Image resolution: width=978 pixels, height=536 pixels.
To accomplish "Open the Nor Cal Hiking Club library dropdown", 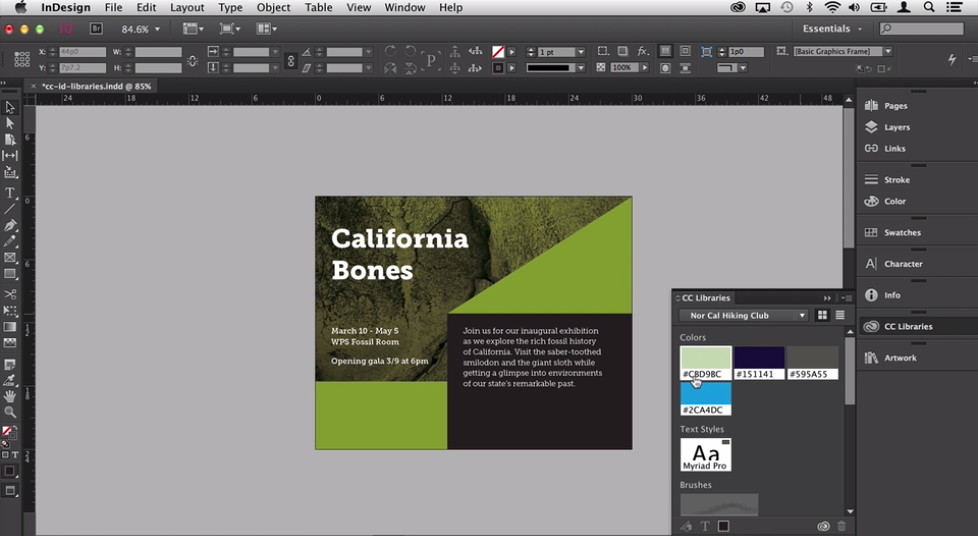I will point(743,315).
